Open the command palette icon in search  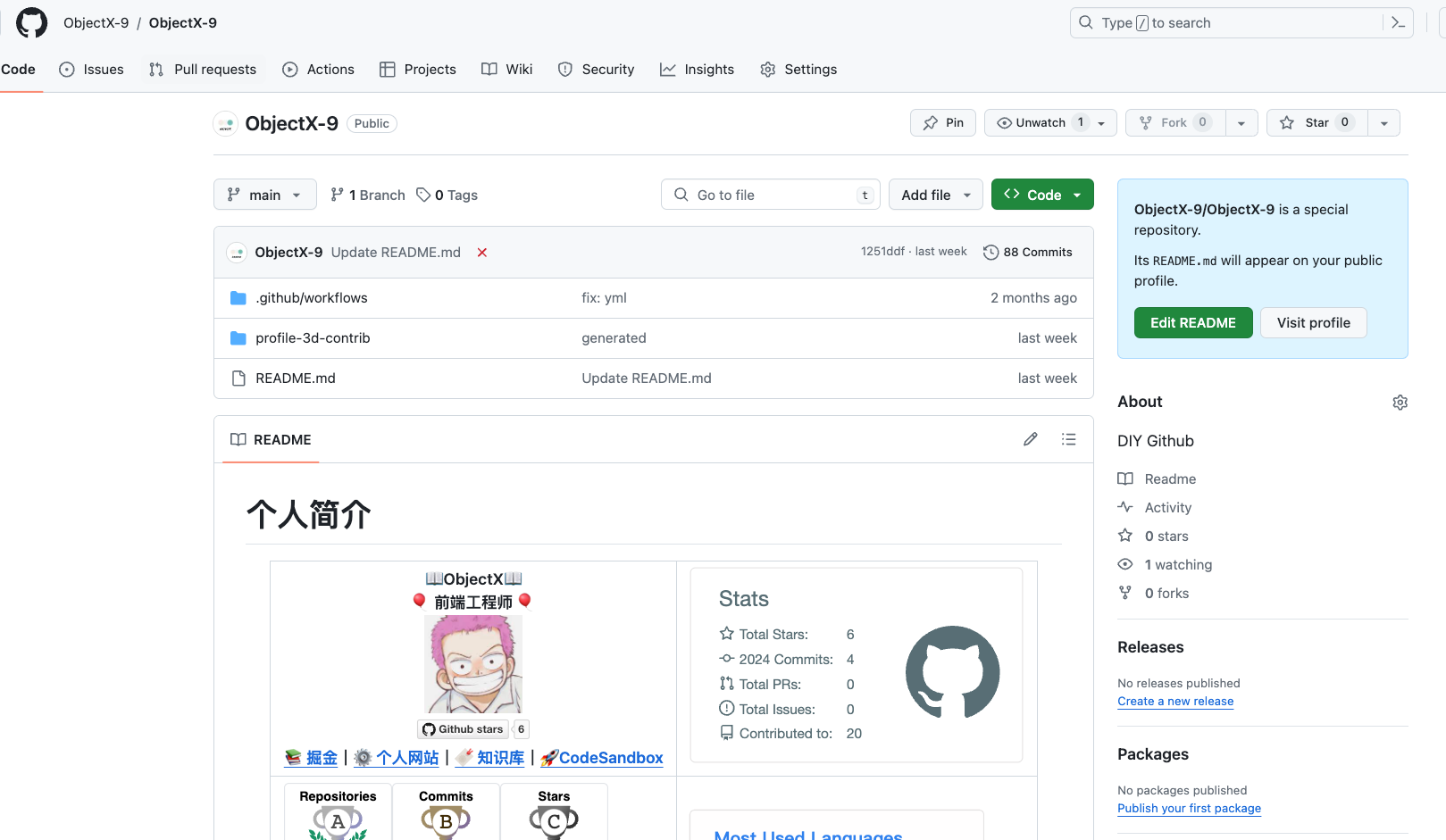[1398, 23]
